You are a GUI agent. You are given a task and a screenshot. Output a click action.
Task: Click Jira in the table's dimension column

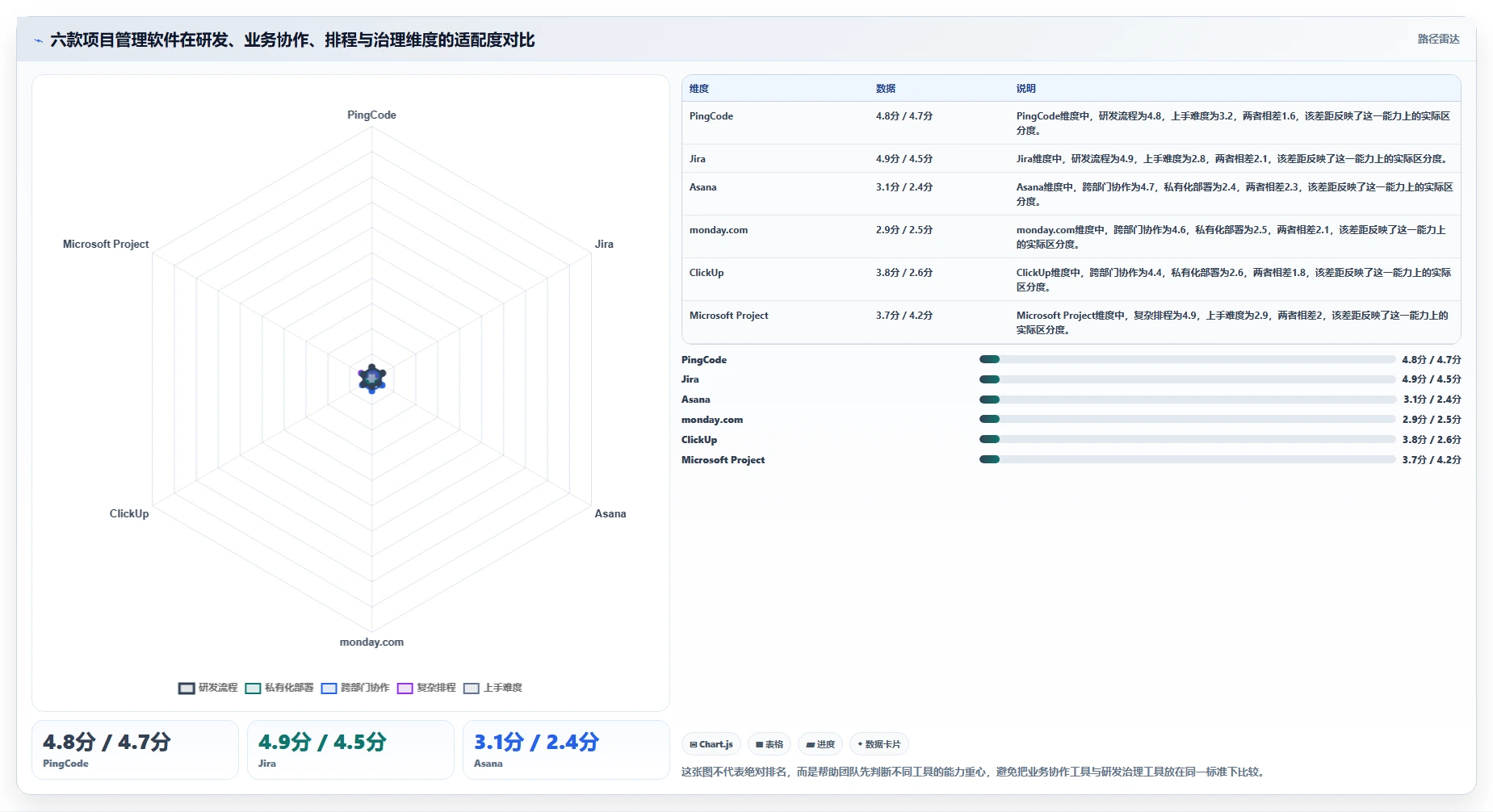point(698,159)
